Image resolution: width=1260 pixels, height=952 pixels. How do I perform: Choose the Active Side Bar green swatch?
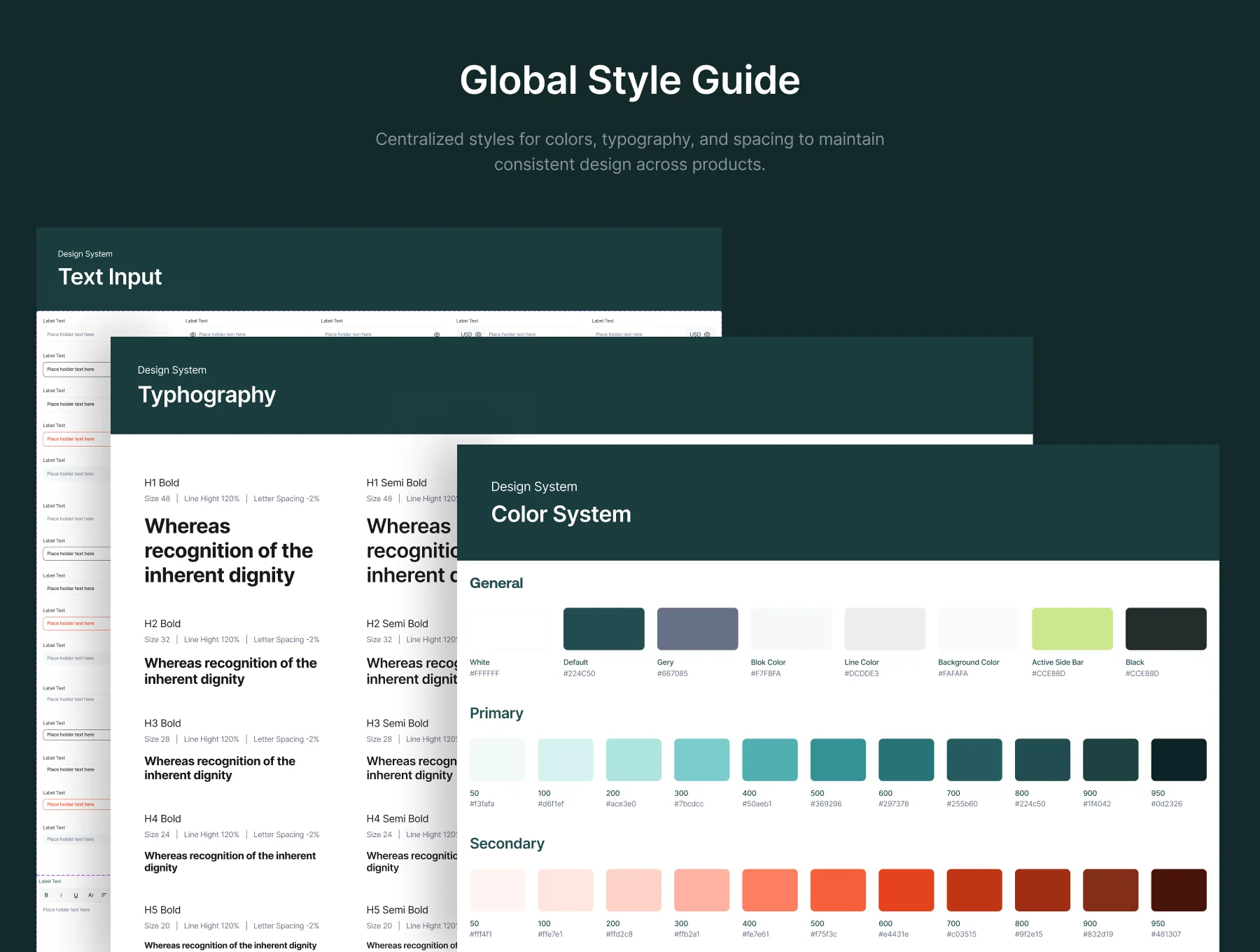(x=1072, y=629)
